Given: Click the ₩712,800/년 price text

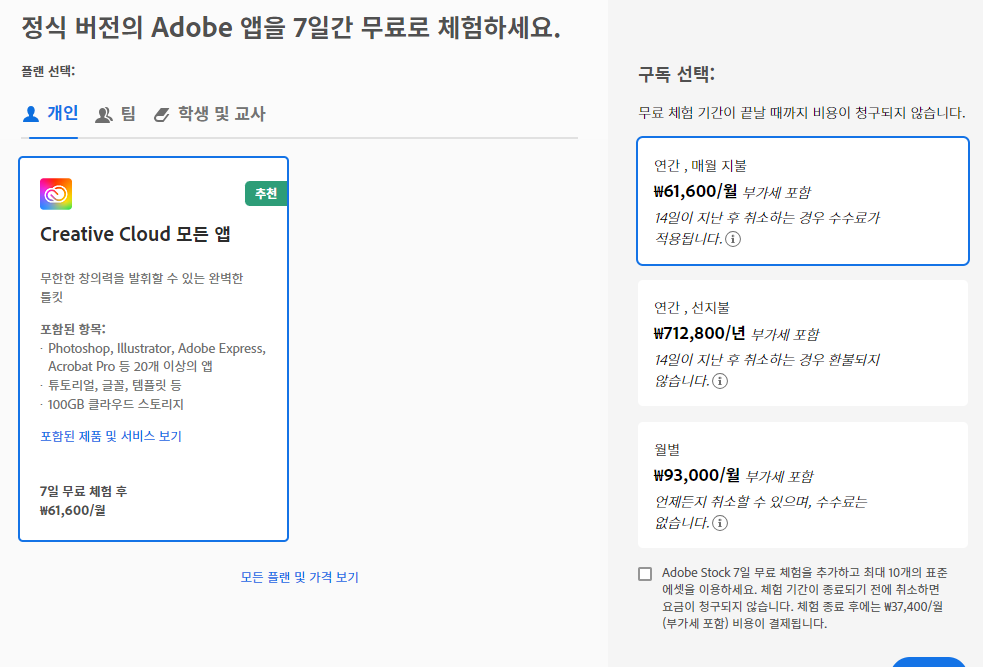Looking at the screenshot, I should (699, 334).
